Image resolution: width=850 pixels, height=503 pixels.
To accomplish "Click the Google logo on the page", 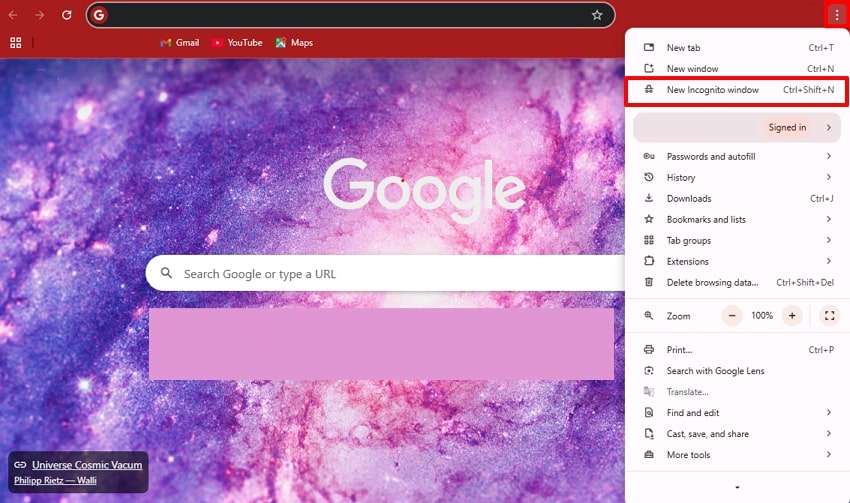I will (x=424, y=190).
